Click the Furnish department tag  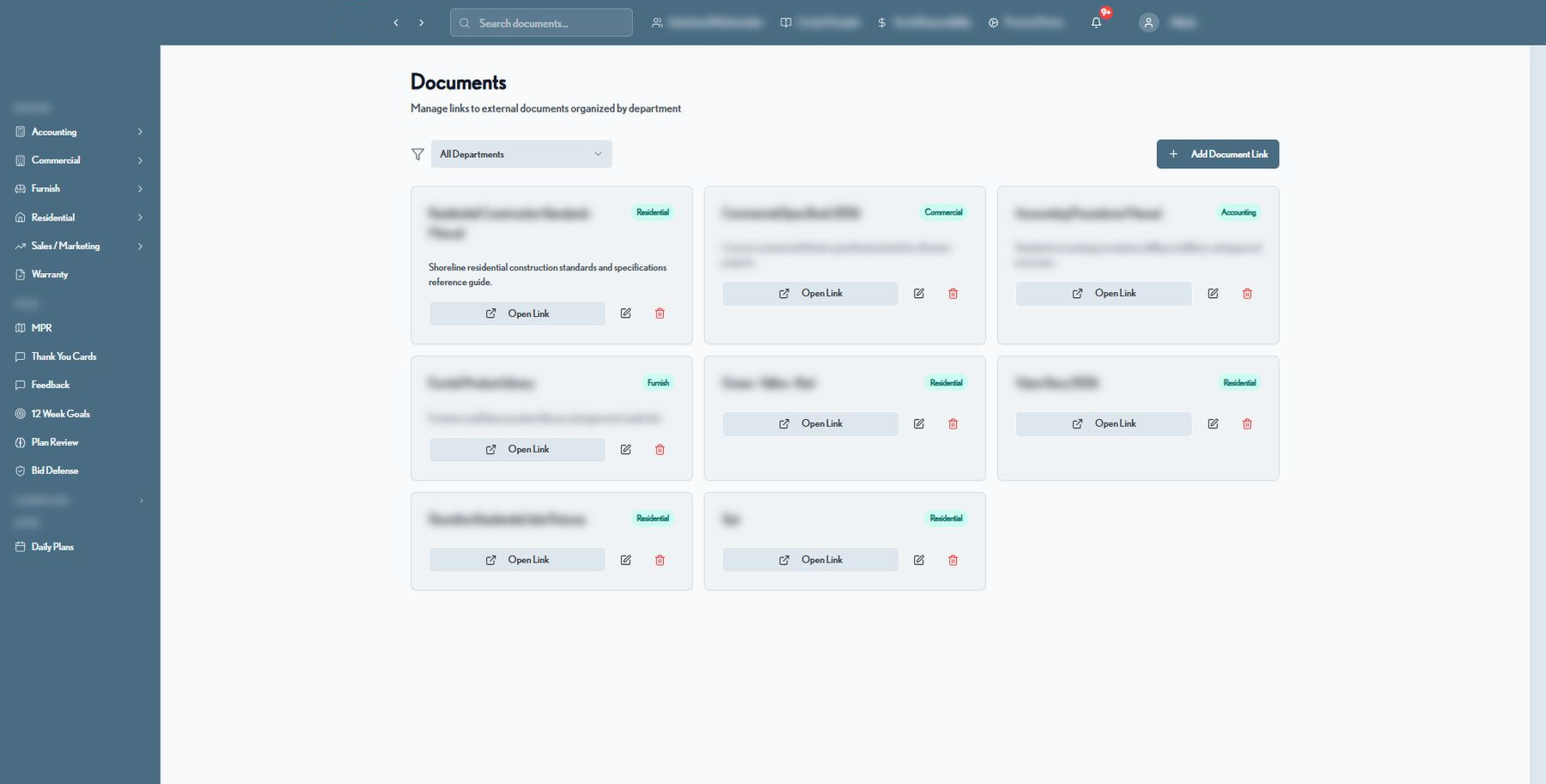click(x=659, y=383)
